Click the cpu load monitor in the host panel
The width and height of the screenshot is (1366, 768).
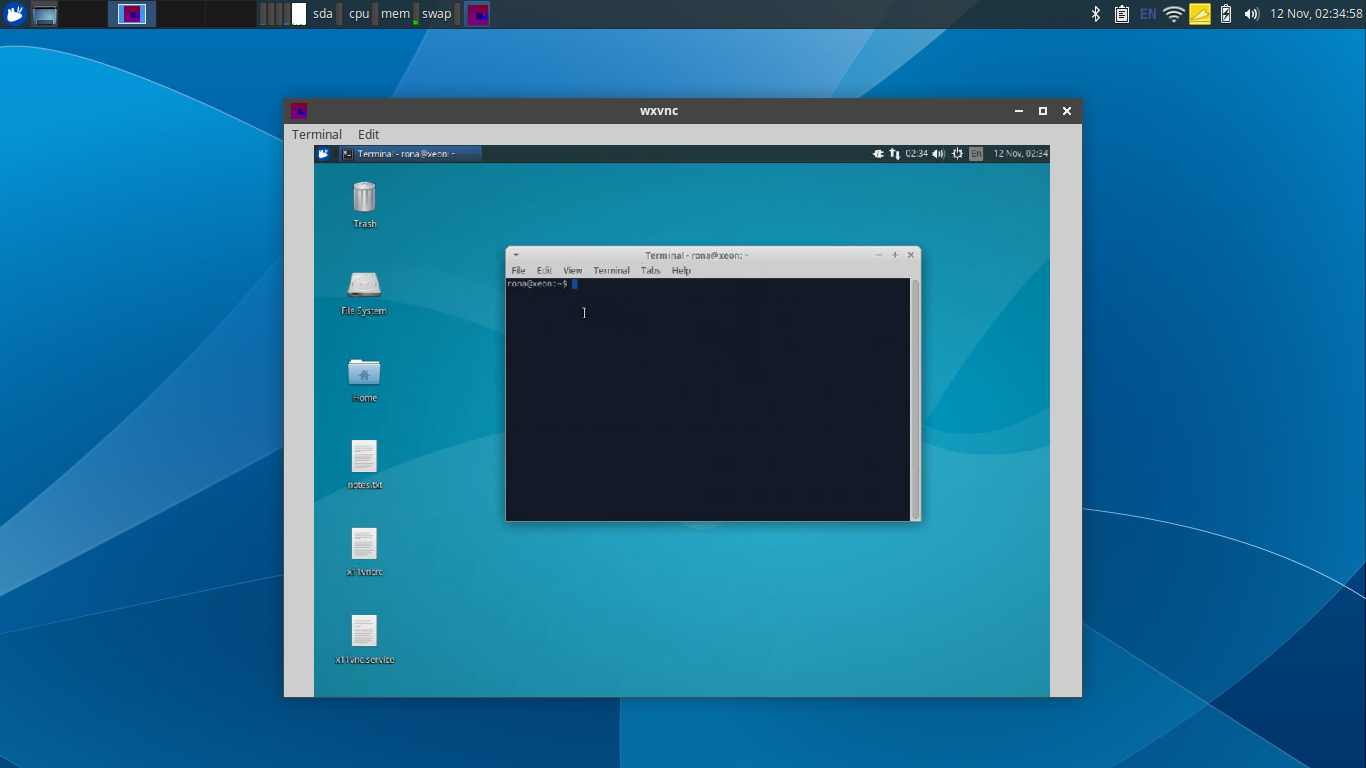pos(358,13)
